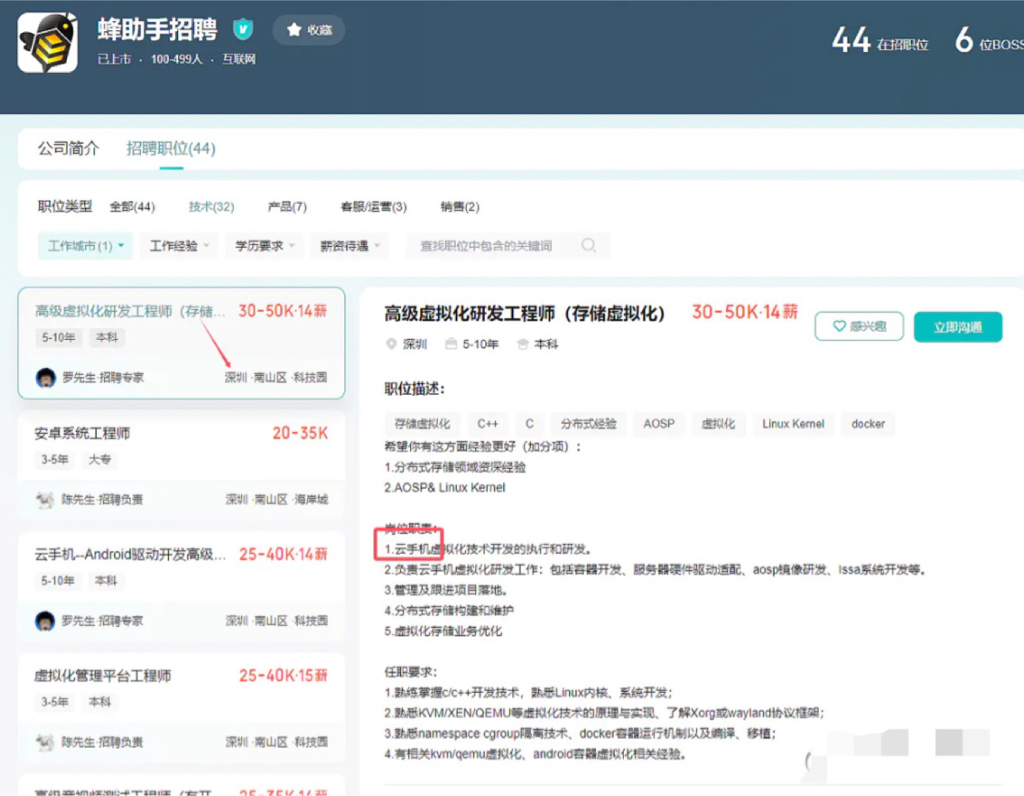Click 深圳·南山区·海岸城 location text
The width and height of the screenshot is (1024, 796).
click(x=277, y=500)
